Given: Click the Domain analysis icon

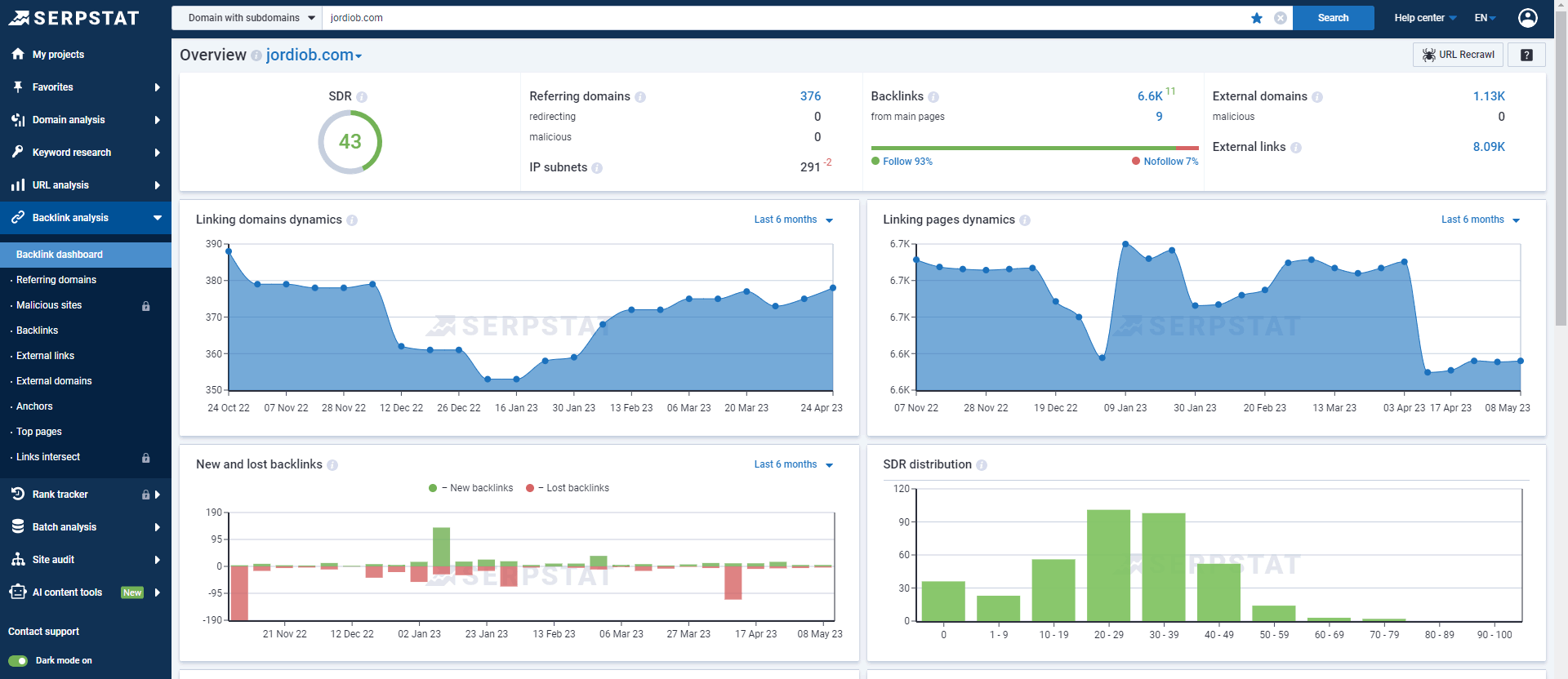Looking at the screenshot, I should [18, 119].
